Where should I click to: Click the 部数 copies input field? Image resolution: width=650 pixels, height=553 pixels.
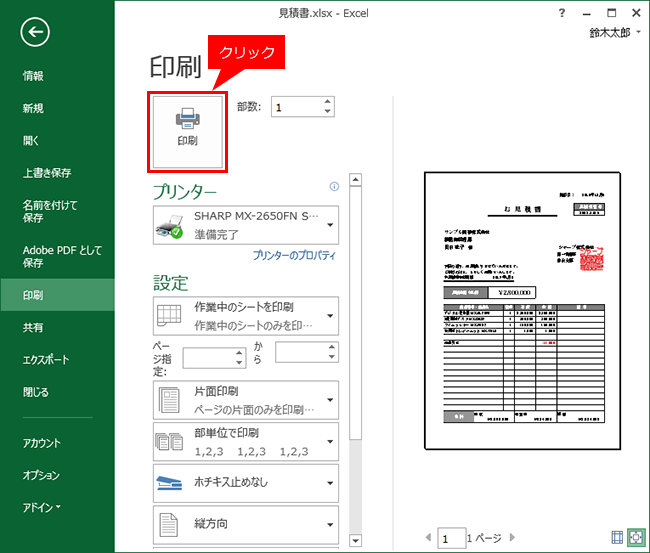pyautogui.click(x=297, y=107)
